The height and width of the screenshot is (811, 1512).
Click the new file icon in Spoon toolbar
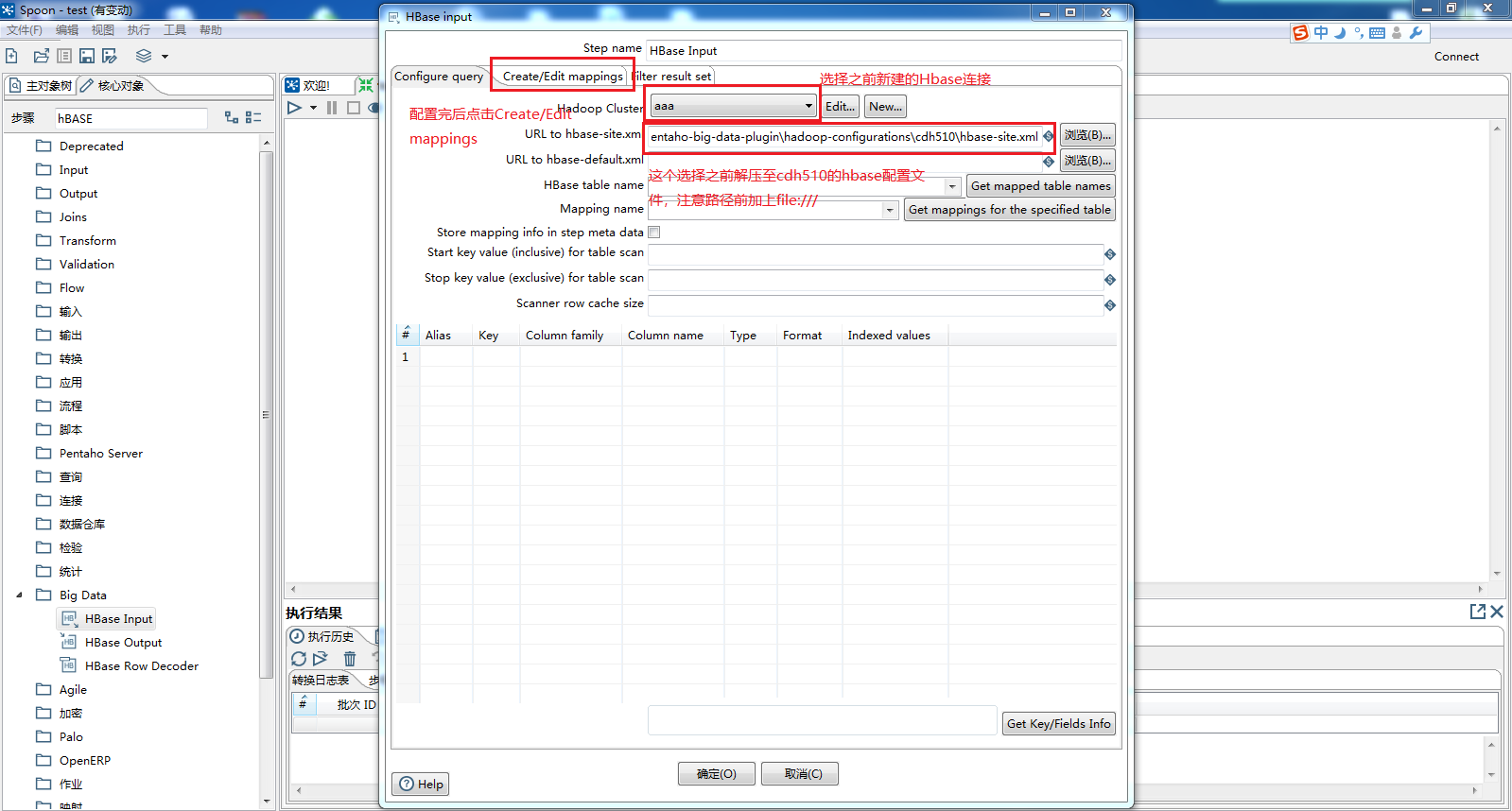(11, 56)
